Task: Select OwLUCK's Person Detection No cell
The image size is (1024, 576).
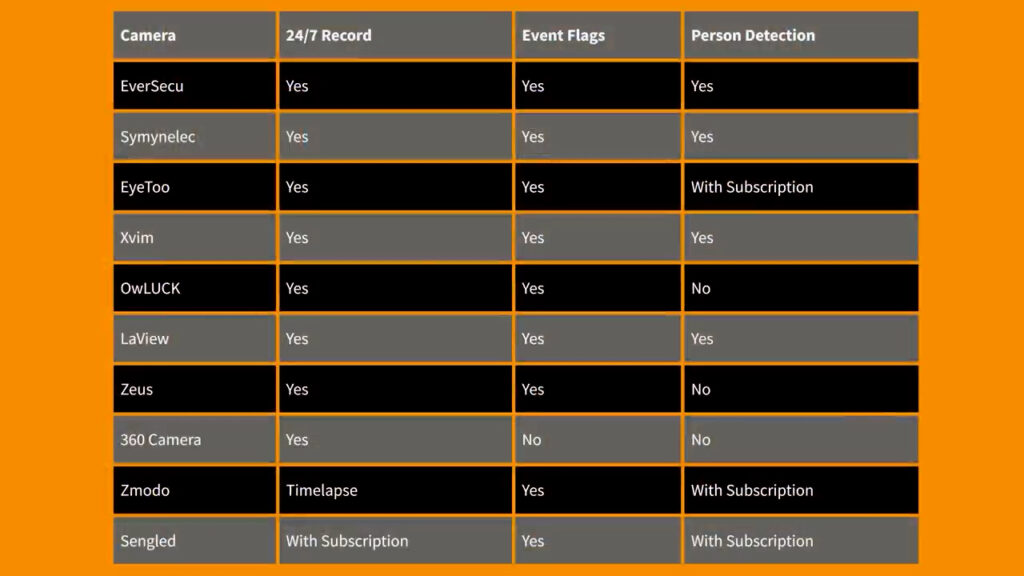Action: pyautogui.click(x=701, y=289)
